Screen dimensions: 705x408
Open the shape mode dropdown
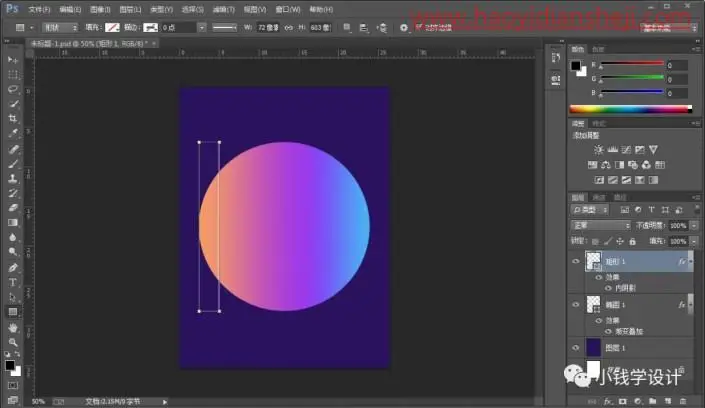click(x=60, y=28)
